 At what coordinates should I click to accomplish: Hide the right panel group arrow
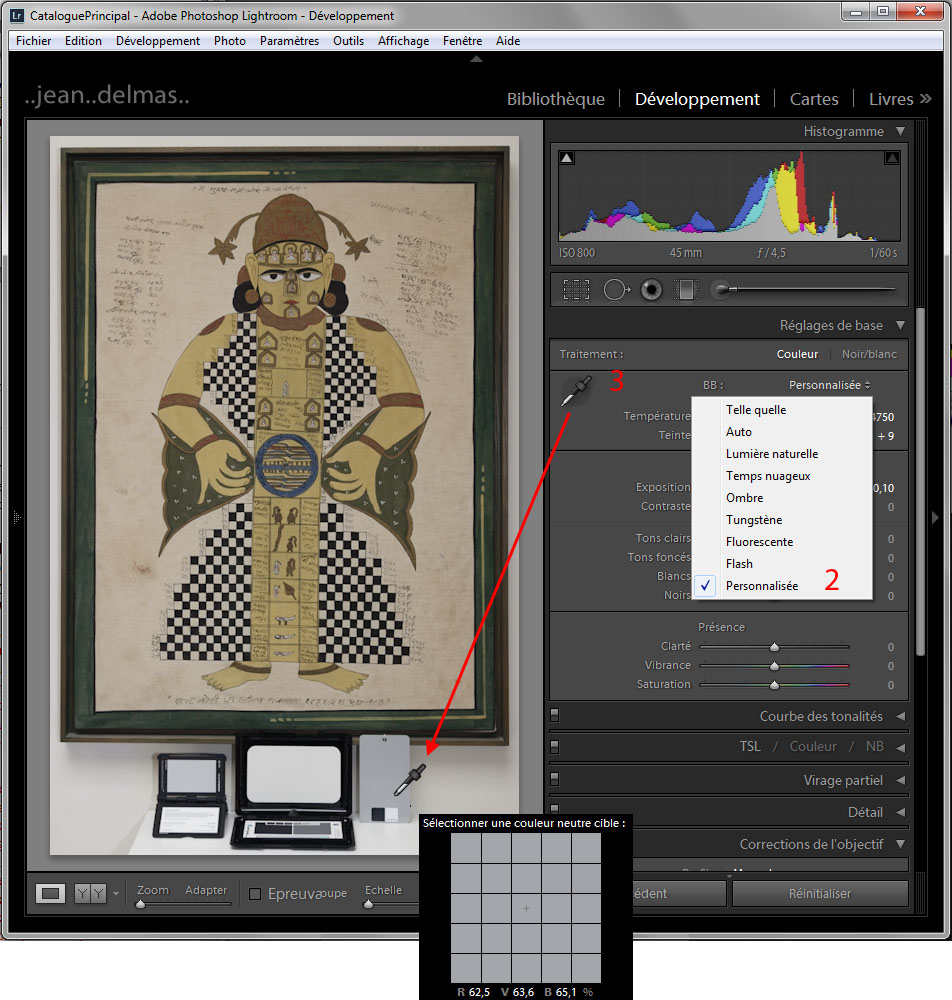click(x=935, y=517)
